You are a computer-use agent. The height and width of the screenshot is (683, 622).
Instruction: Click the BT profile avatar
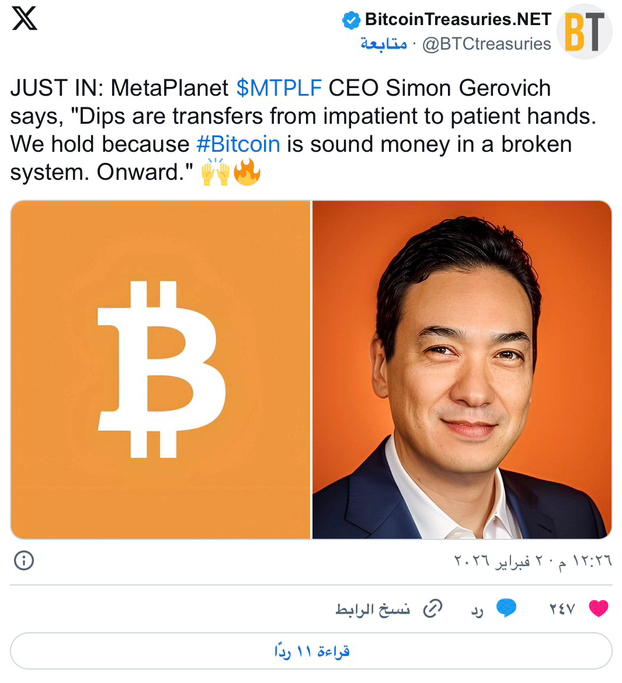(585, 31)
